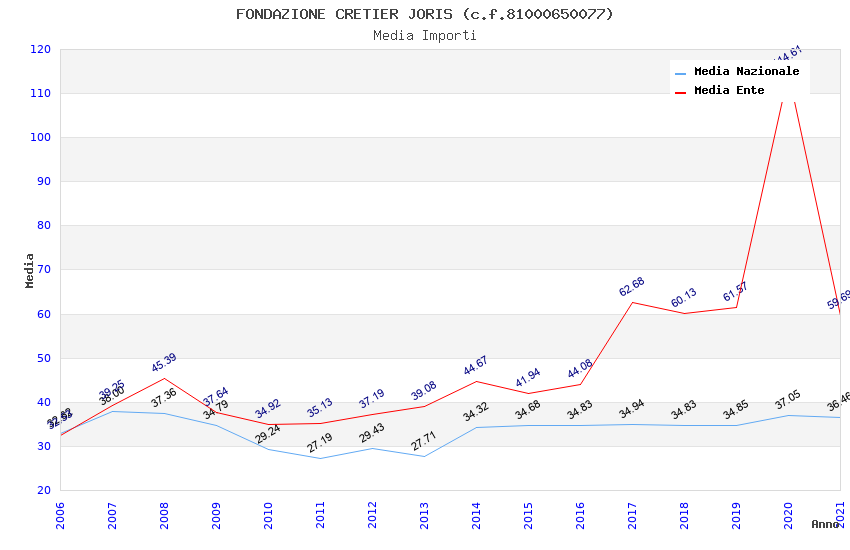Click the 2008 year label

pyautogui.click(x=164, y=515)
